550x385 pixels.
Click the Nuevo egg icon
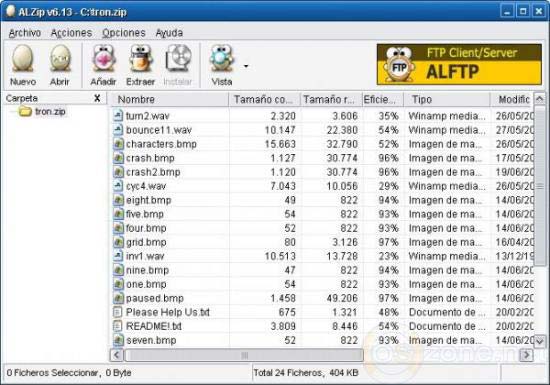pyautogui.click(x=22, y=59)
